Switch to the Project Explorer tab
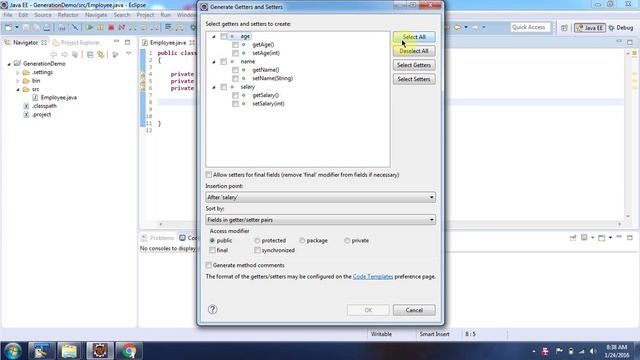The width and height of the screenshot is (640, 360). click(76, 42)
